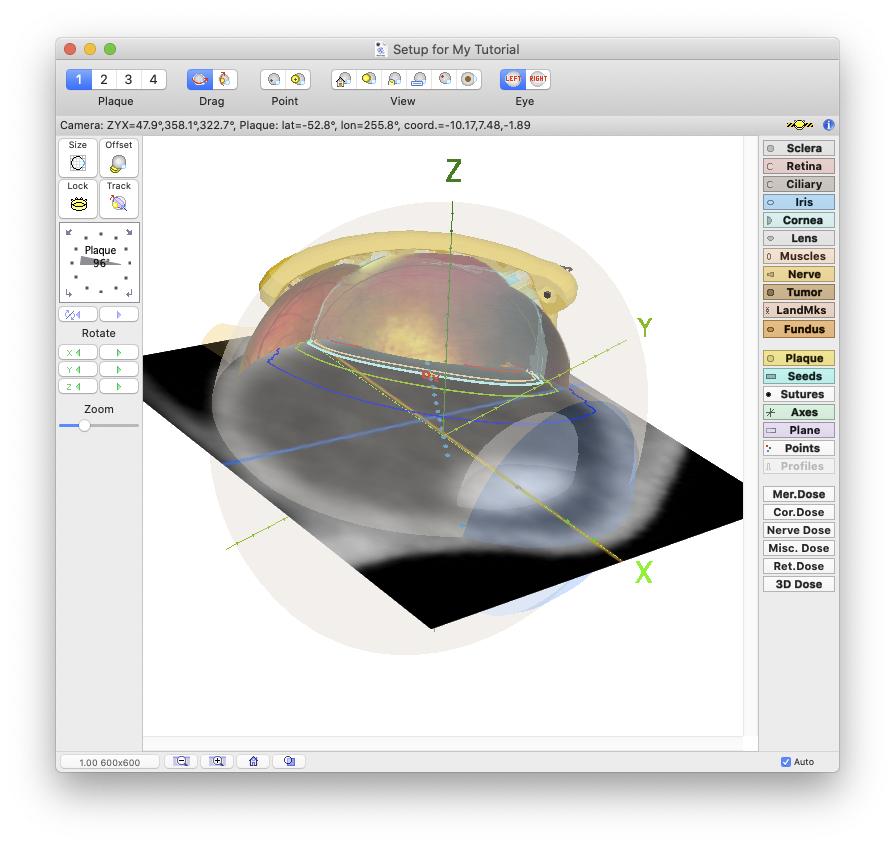Click the third View preset icon

click(394, 79)
